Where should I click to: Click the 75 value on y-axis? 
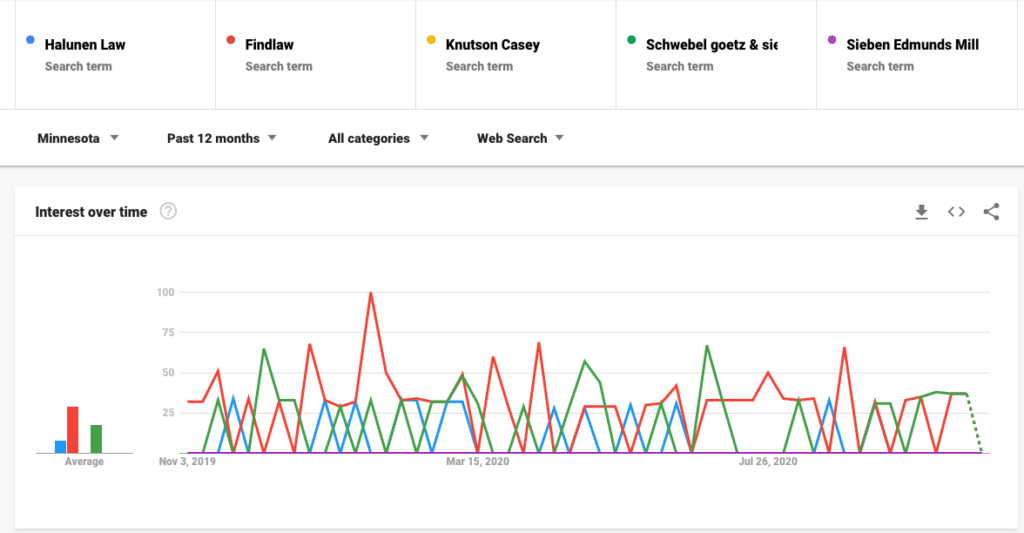point(168,332)
